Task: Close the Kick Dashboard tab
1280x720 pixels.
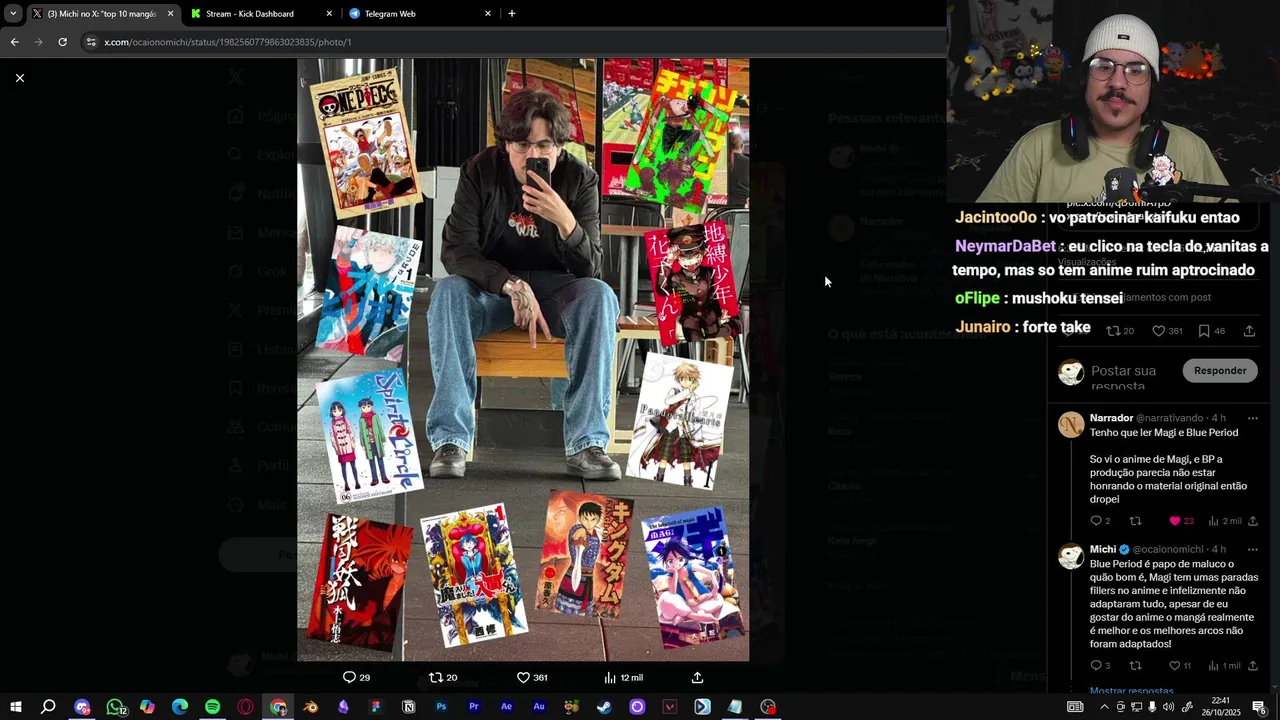Action: [329, 14]
